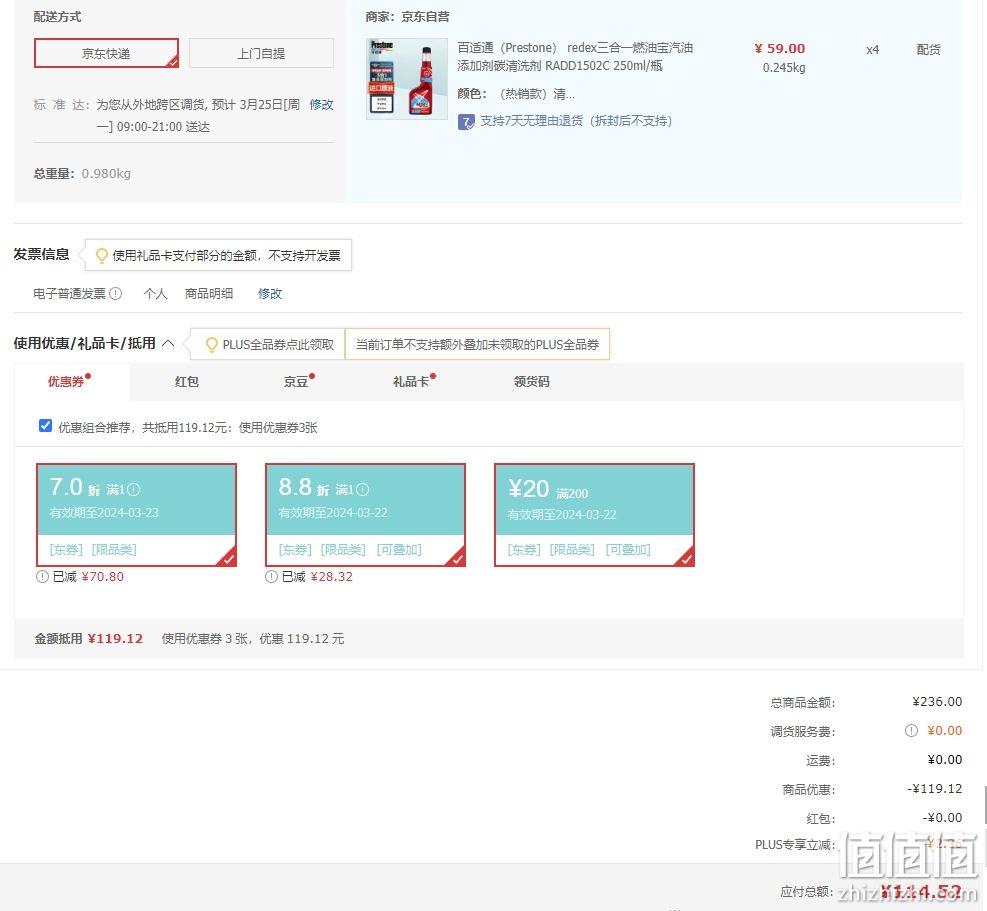Click info icon beside 电子普通发票
Image resolution: width=987 pixels, height=911 pixels.
116,293
